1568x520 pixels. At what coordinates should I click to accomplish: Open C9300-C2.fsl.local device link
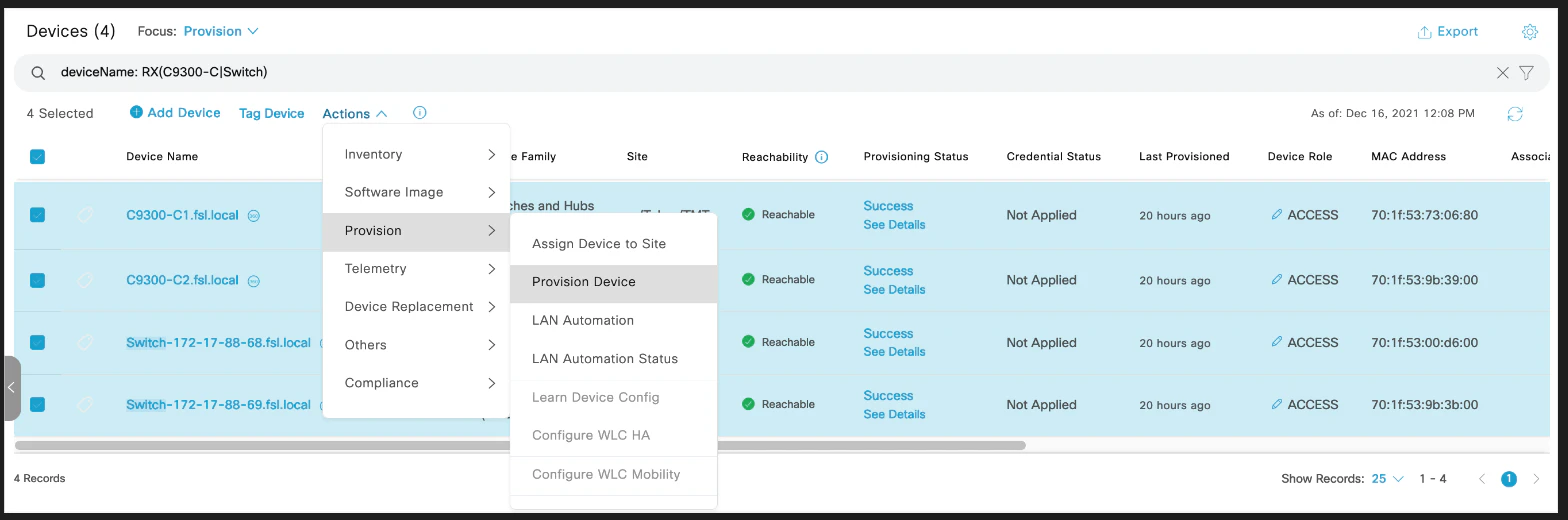(x=182, y=281)
